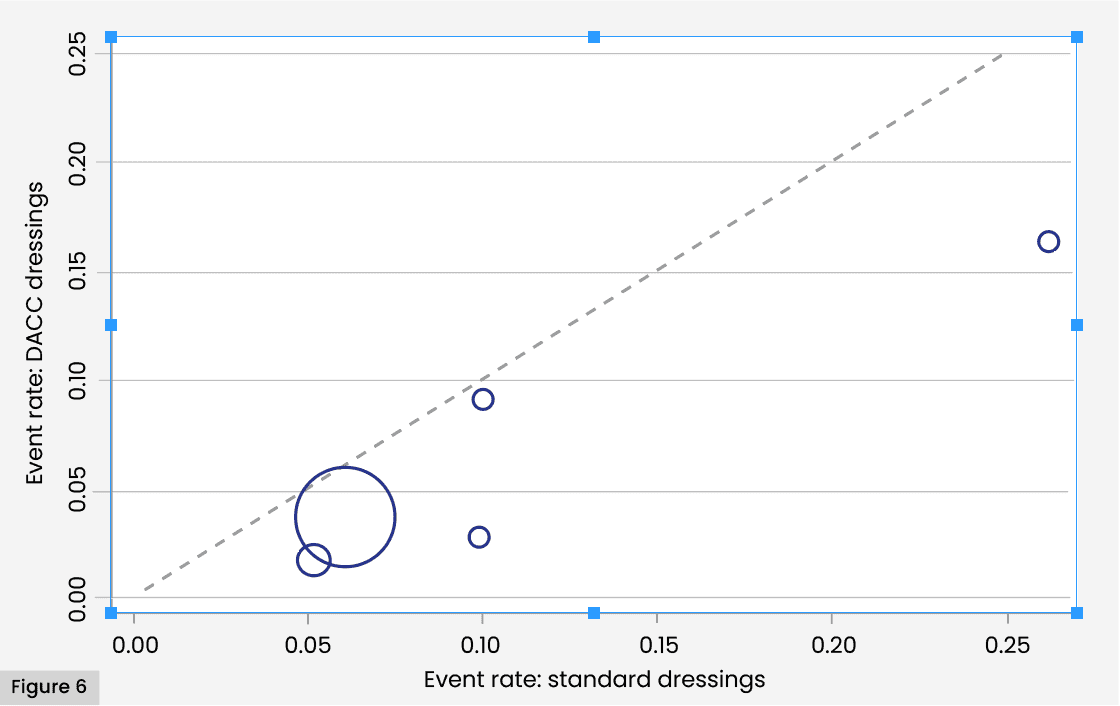Click the top-left selection handle

111,37
